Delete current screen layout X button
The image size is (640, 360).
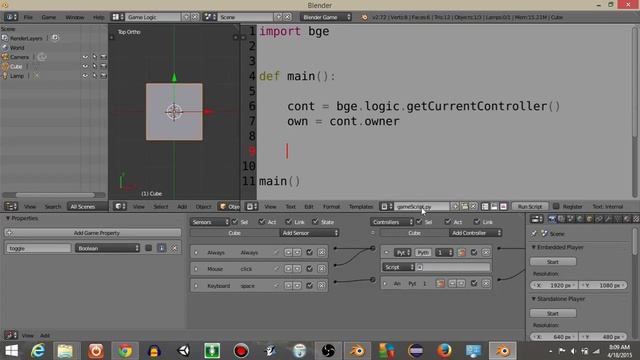tap(195, 17)
